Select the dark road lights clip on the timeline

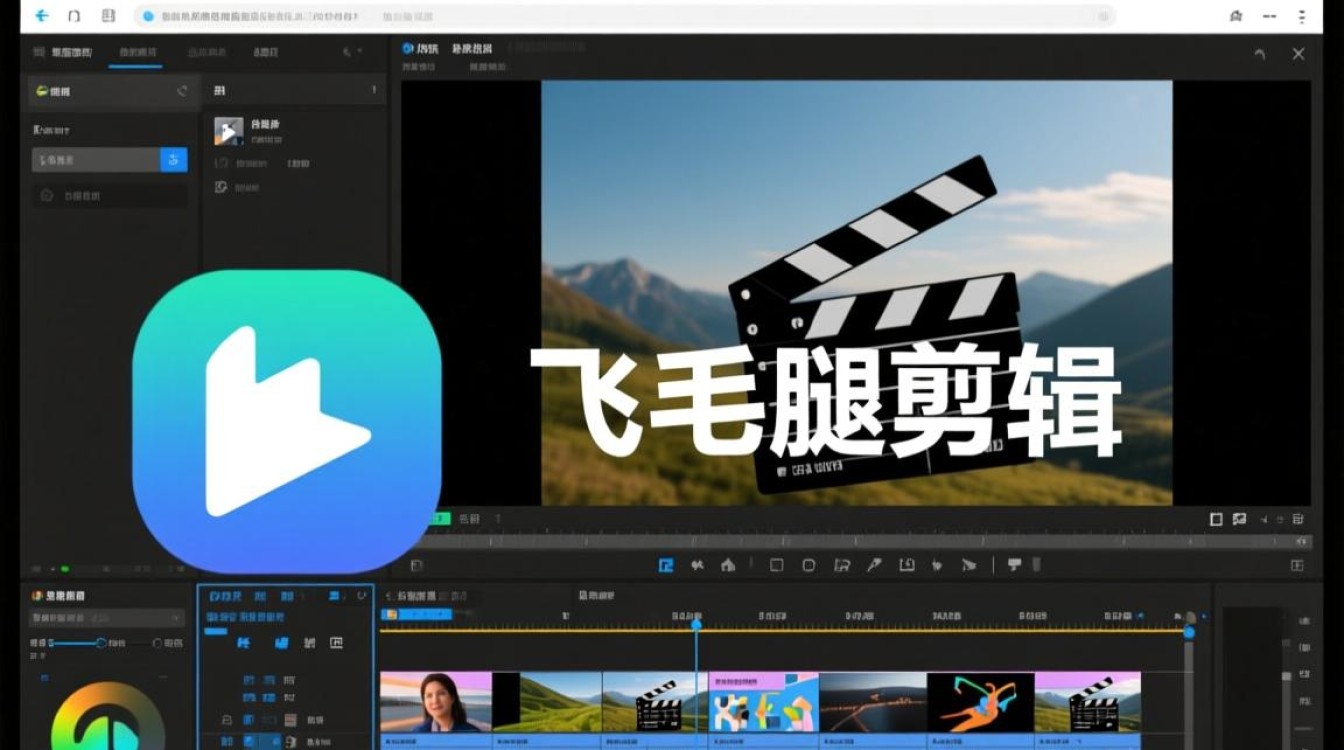pos(873,702)
